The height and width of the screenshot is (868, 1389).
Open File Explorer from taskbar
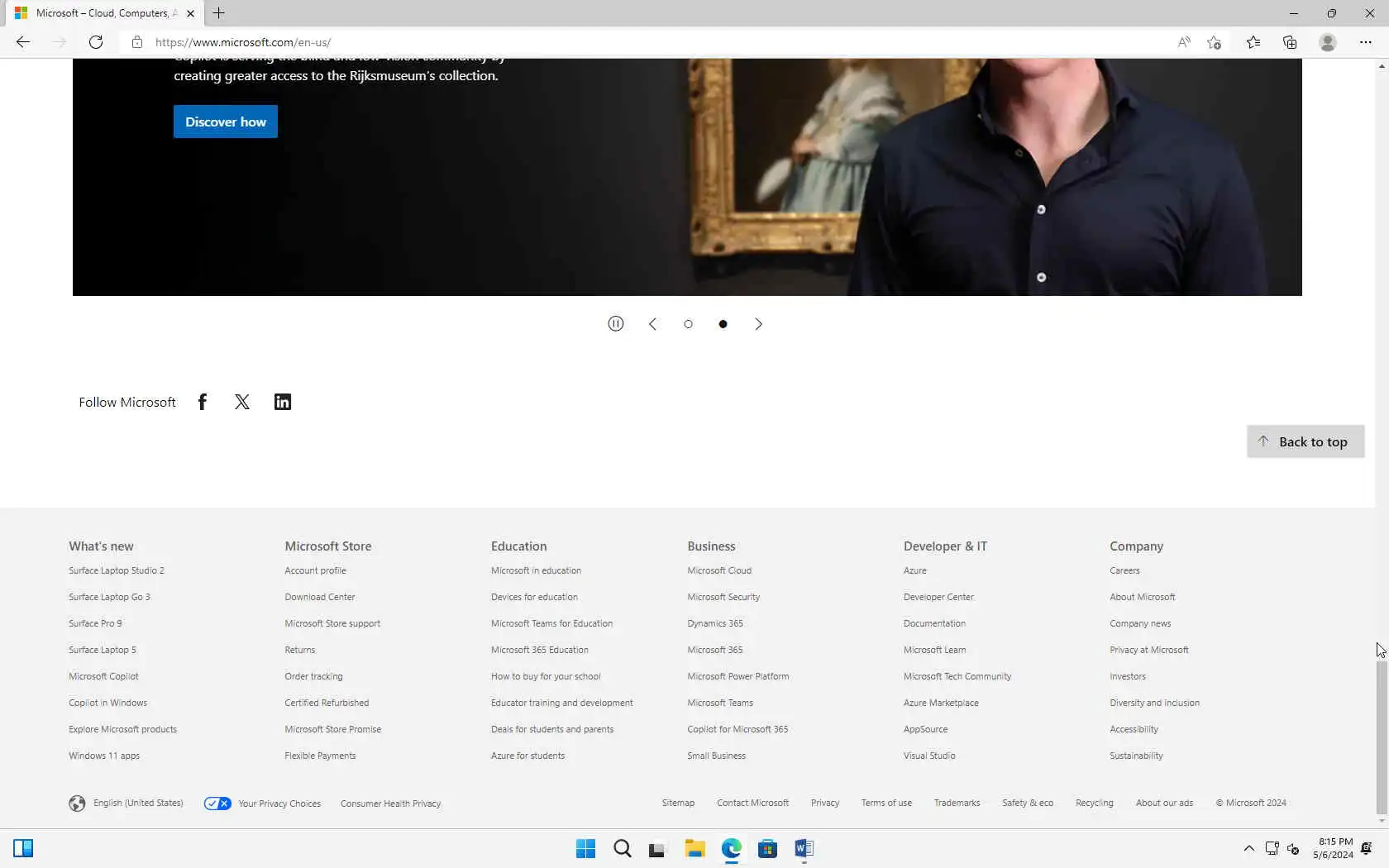point(694,849)
